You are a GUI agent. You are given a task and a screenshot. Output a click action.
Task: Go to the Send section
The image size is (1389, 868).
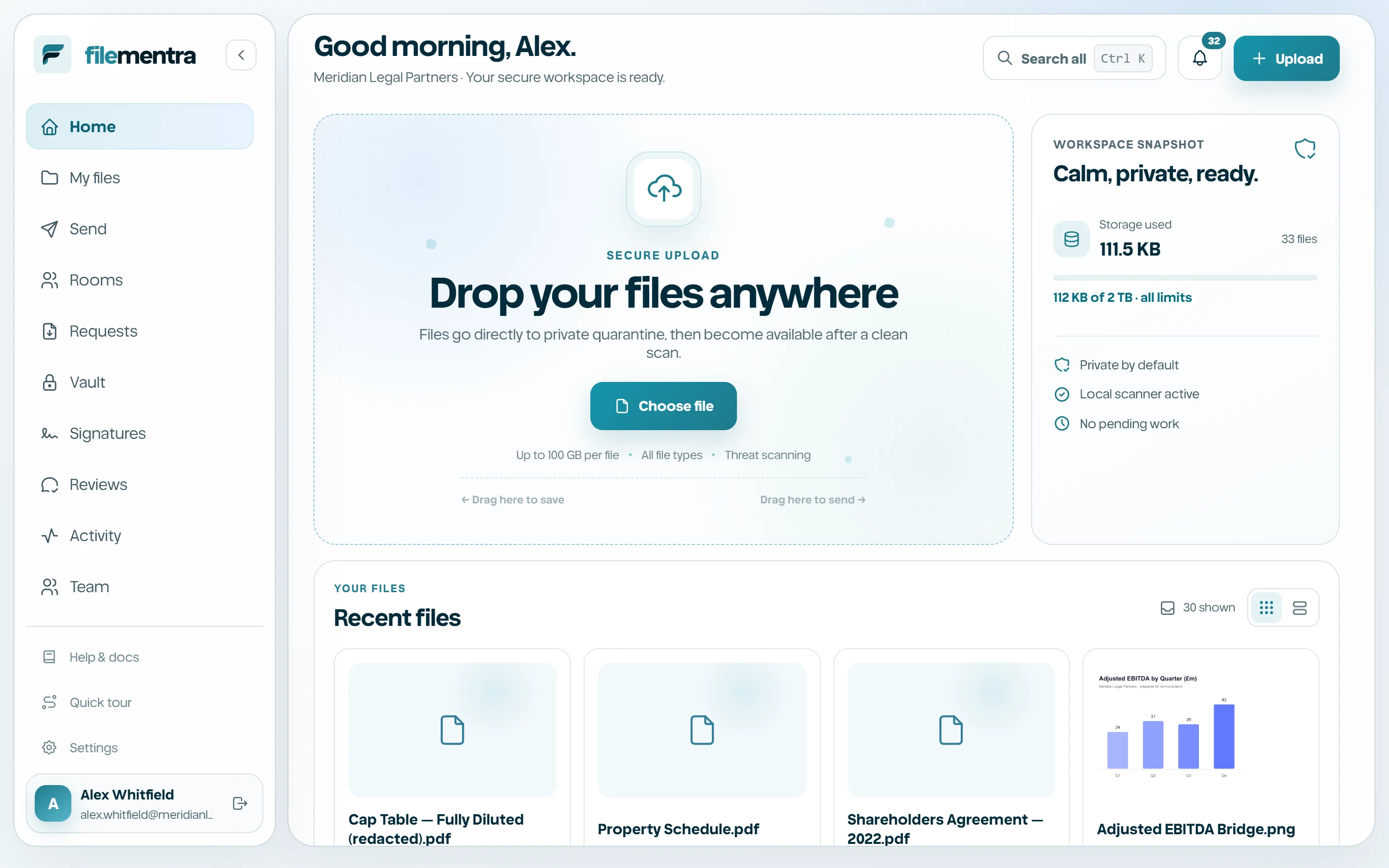[139, 229]
